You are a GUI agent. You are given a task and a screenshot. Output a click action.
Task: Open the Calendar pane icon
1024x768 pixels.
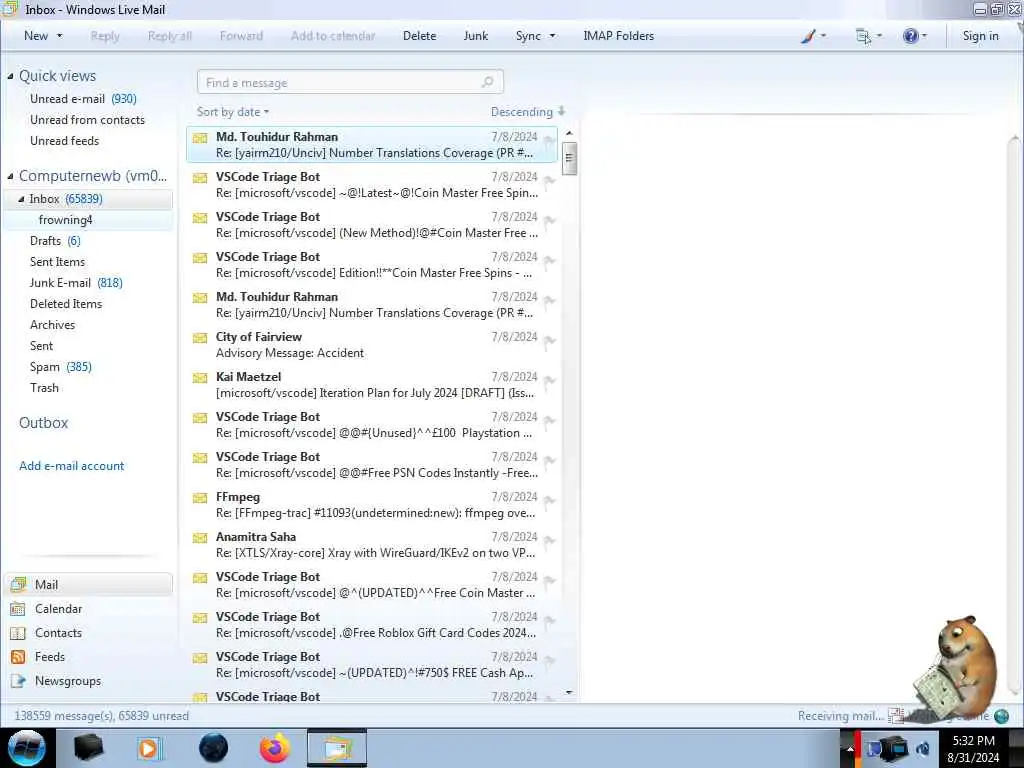tap(18, 609)
